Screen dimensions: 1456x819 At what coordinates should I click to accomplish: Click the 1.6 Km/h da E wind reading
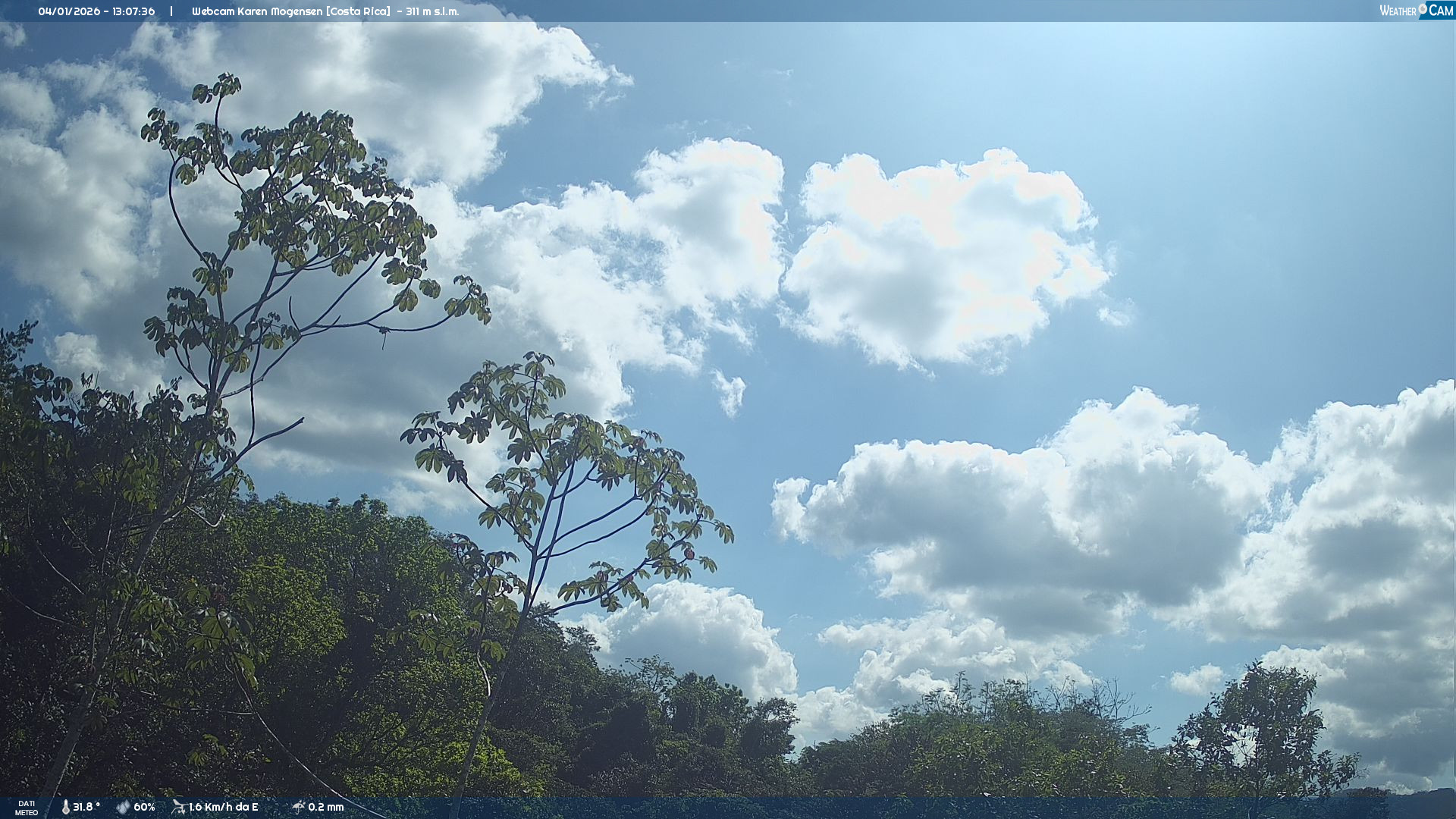coord(223,807)
